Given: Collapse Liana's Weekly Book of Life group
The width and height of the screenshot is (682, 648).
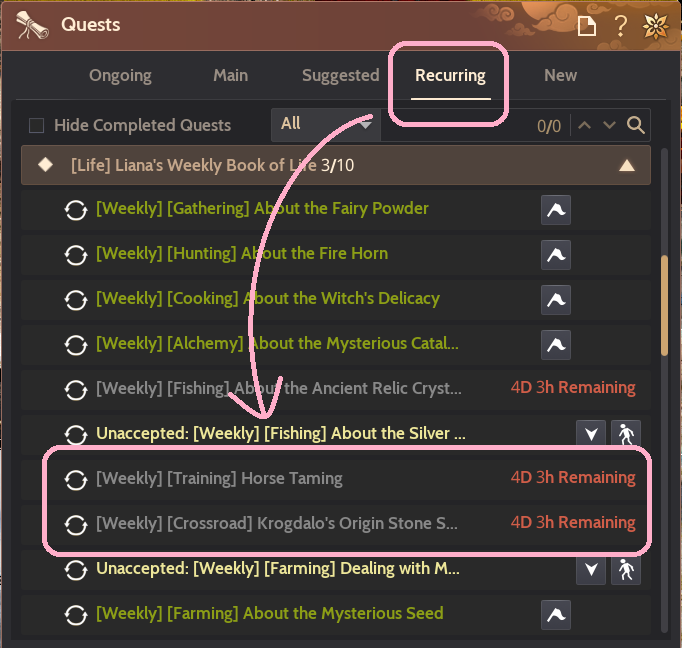Looking at the screenshot, I should click(627, 166).
